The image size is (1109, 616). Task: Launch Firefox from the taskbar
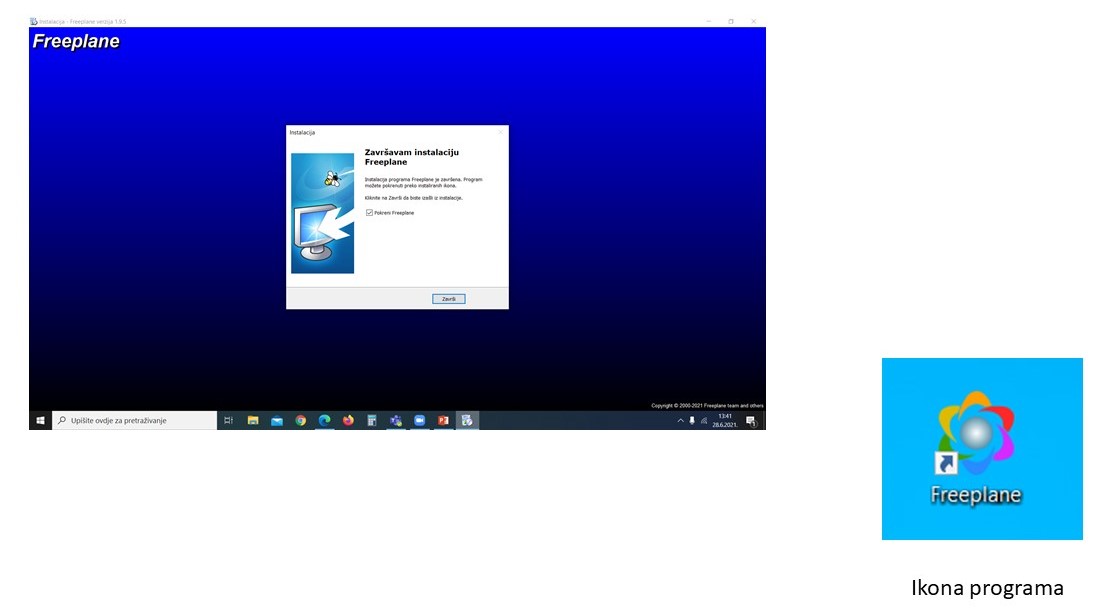[348, 420]
